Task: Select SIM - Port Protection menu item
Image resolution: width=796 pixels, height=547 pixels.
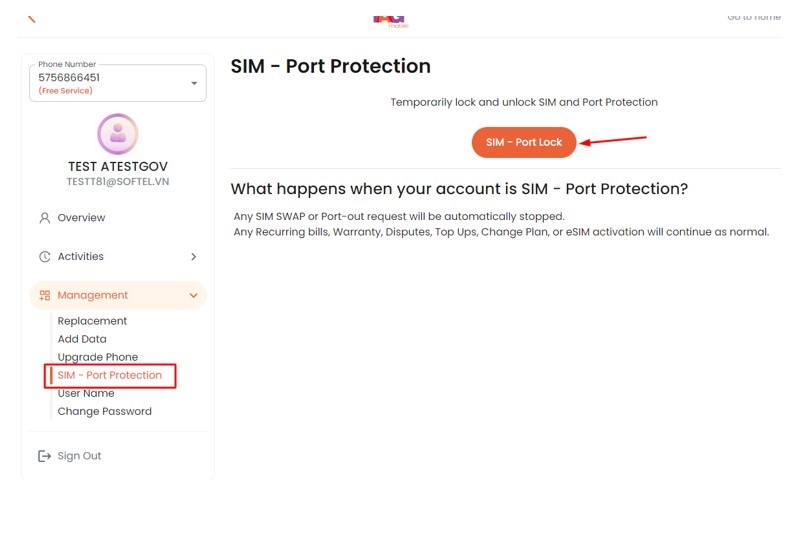Action: pos(110,375)
